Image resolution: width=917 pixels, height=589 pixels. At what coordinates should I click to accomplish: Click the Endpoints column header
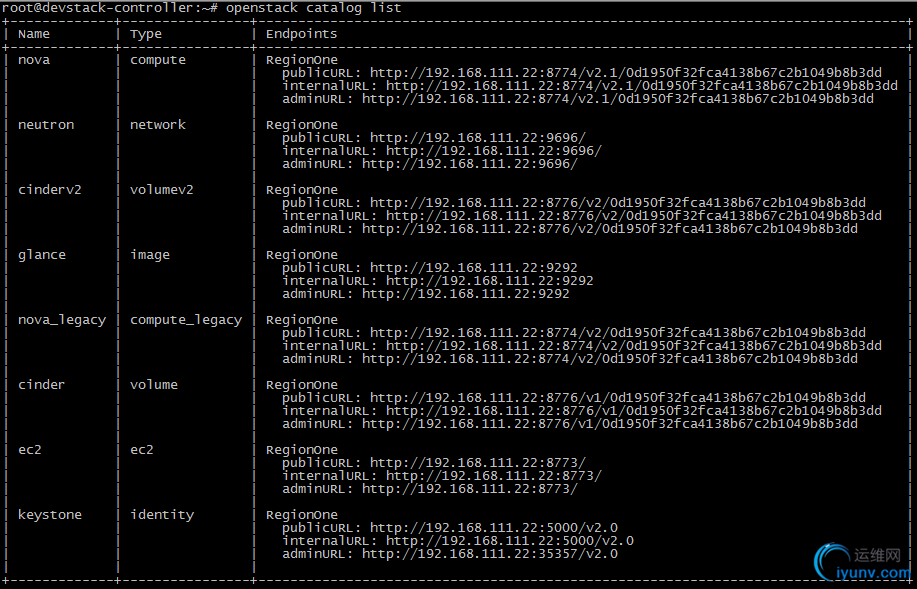[x=301, y=34]
